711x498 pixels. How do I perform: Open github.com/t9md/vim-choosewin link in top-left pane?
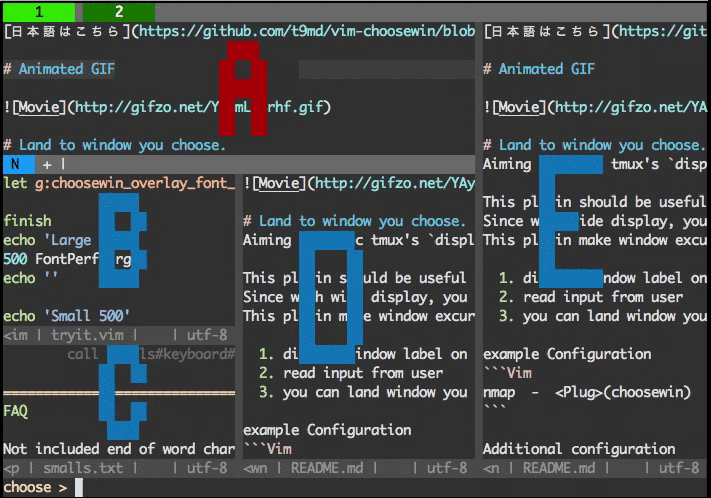[x=307, y=31]
